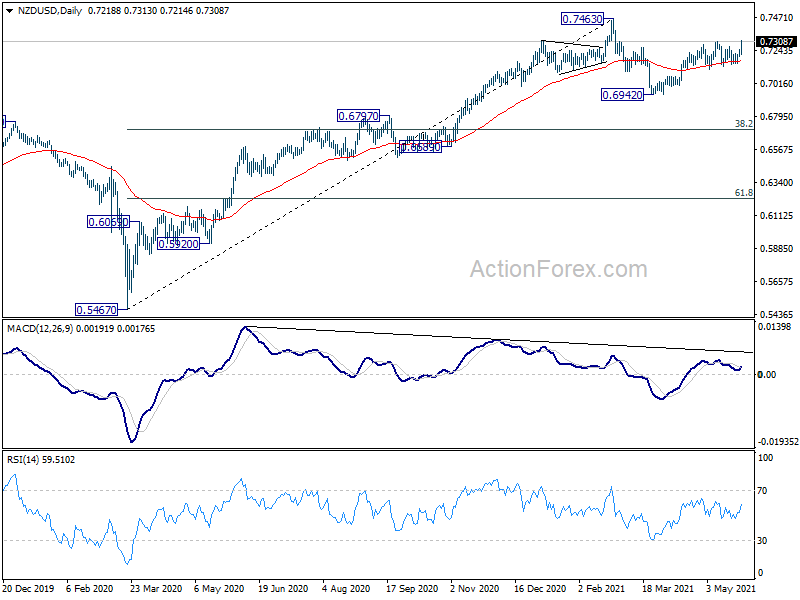Click the 4 Aug 2020 date marker
Viewport: 800px width, 600px height.
pyautogui.click(x=346, y=588)
